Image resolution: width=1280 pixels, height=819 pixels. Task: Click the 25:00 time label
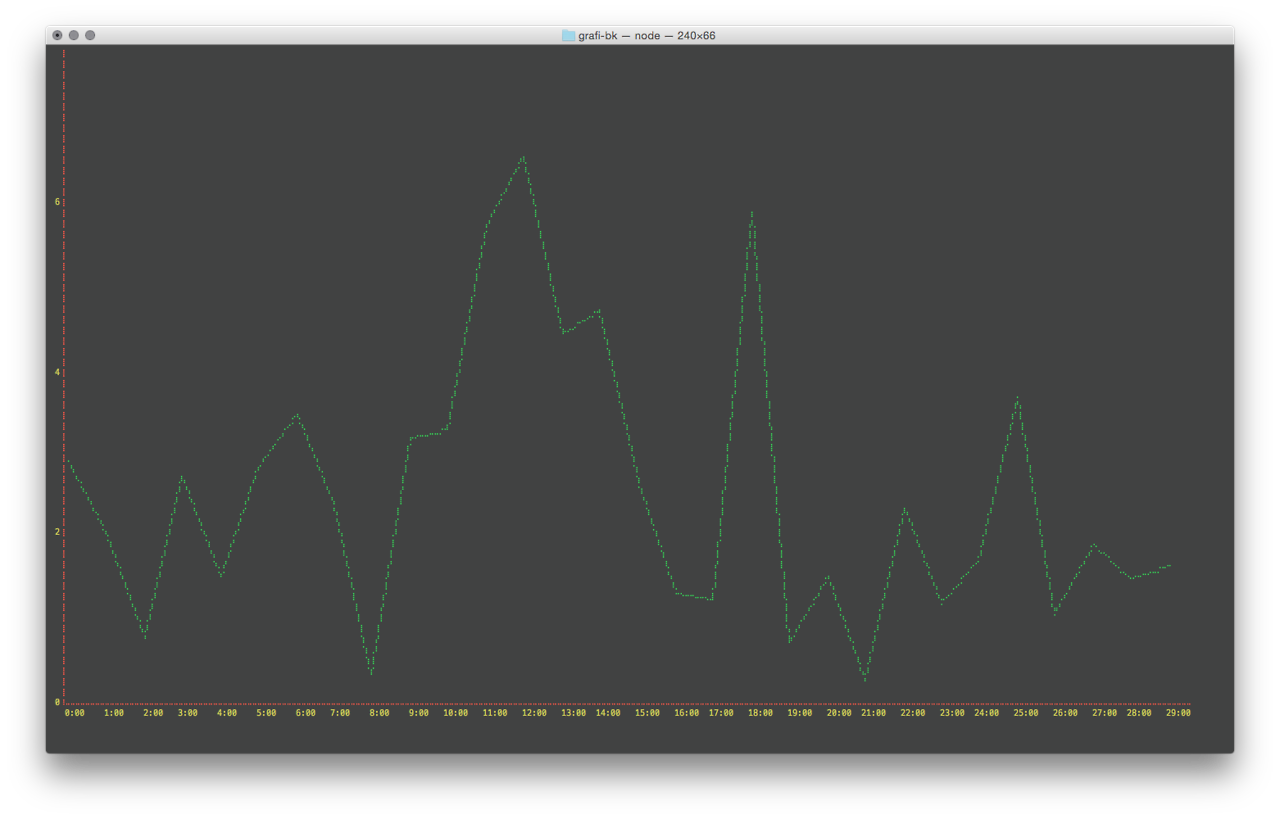(1026, 713)
